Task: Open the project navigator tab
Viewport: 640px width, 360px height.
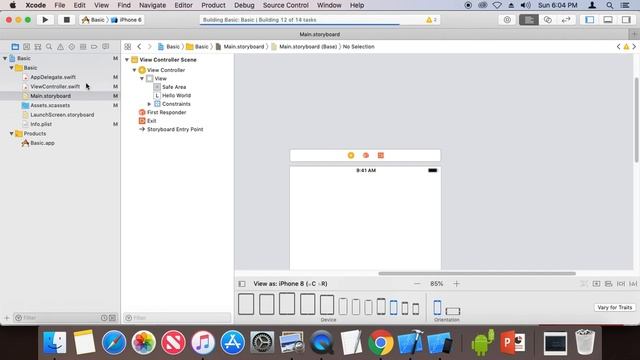Action: pyautogui.click(x=15, y=47)
